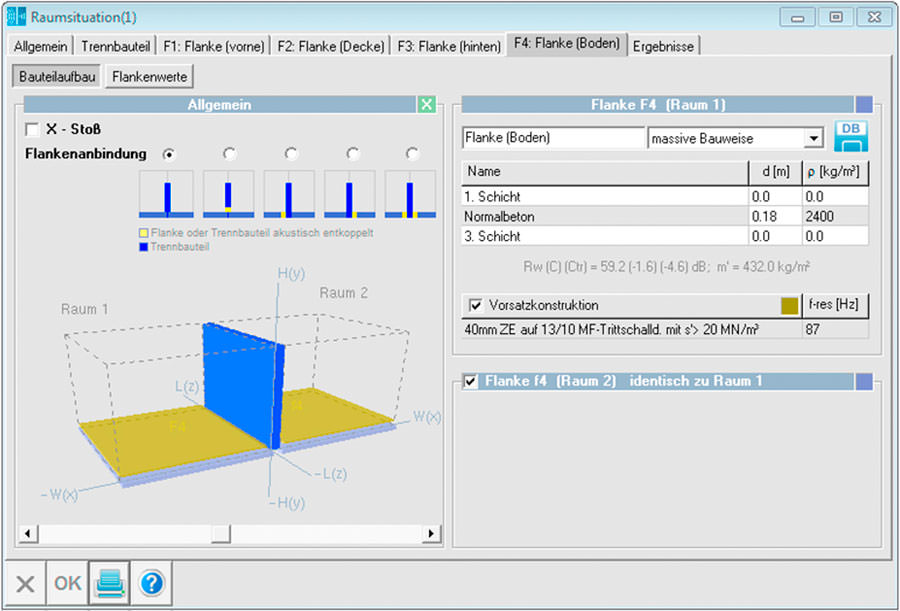Click the Flanke (Boden) name field
This screenshot has width=900, height=611.
(x=553, y=138)
